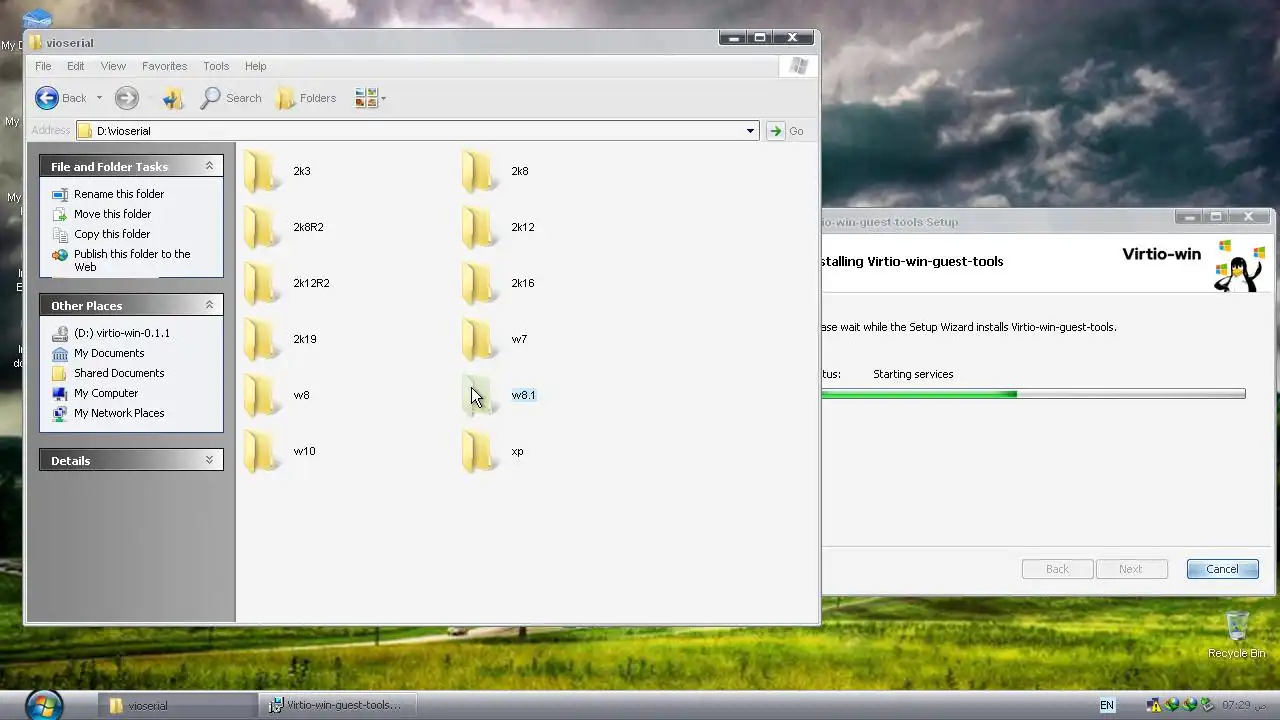The image size is (1280, 720).
Task: Select the xp folder icon
Action: click(481, 451)
